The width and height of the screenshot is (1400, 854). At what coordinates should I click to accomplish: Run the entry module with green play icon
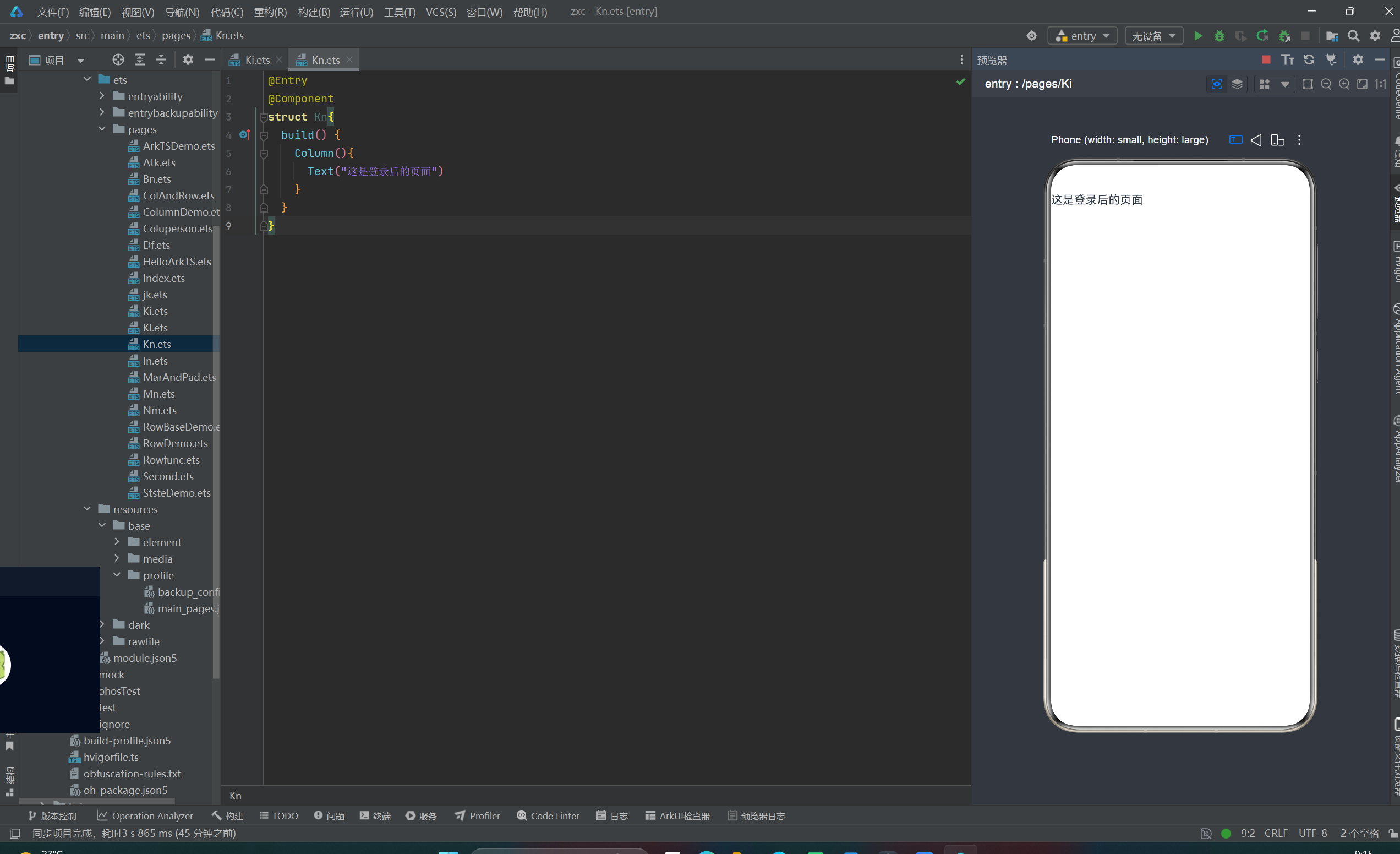(1197, 36)
